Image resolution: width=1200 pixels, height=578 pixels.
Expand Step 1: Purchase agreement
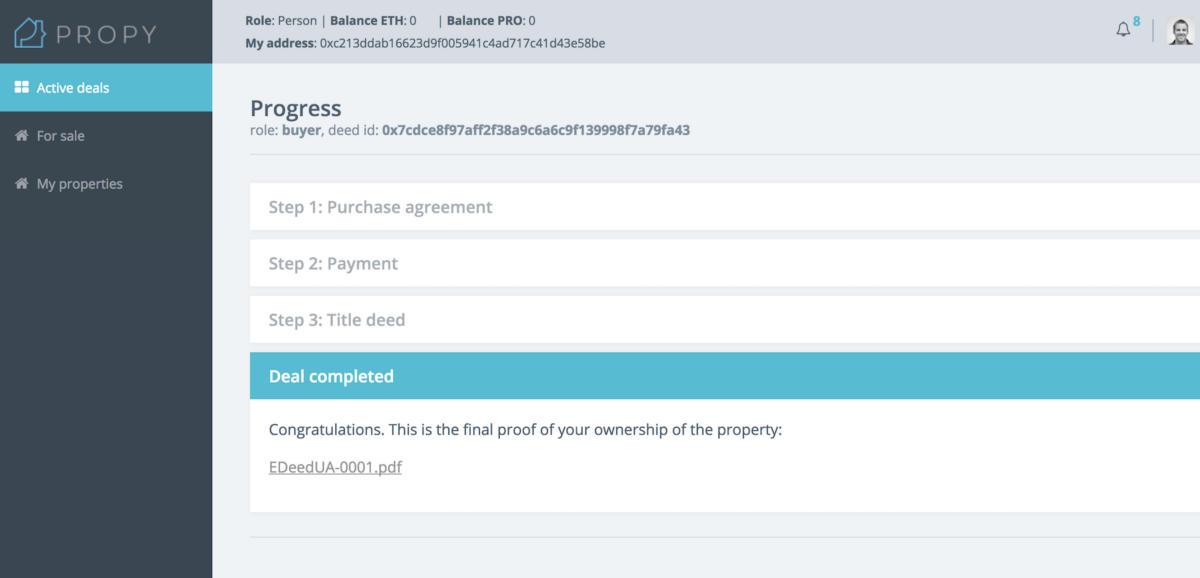(380, 207)
